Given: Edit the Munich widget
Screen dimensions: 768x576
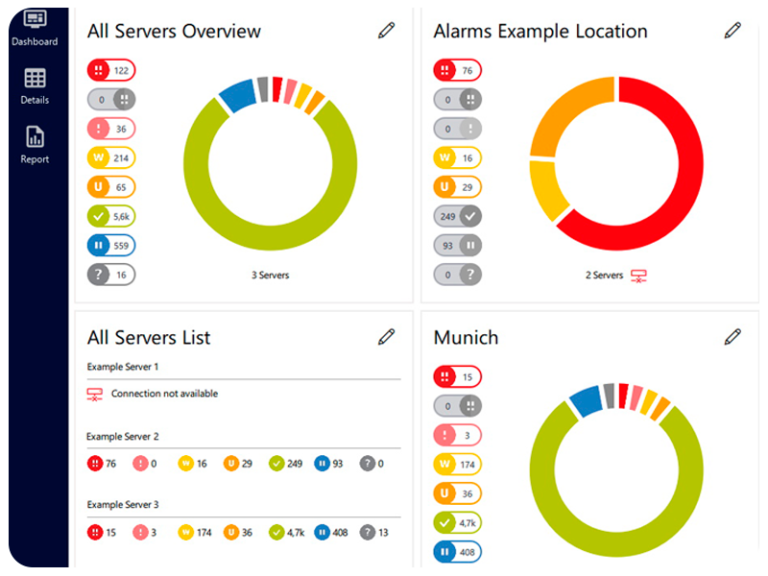Looking at the screenshot, I should 732,337.
